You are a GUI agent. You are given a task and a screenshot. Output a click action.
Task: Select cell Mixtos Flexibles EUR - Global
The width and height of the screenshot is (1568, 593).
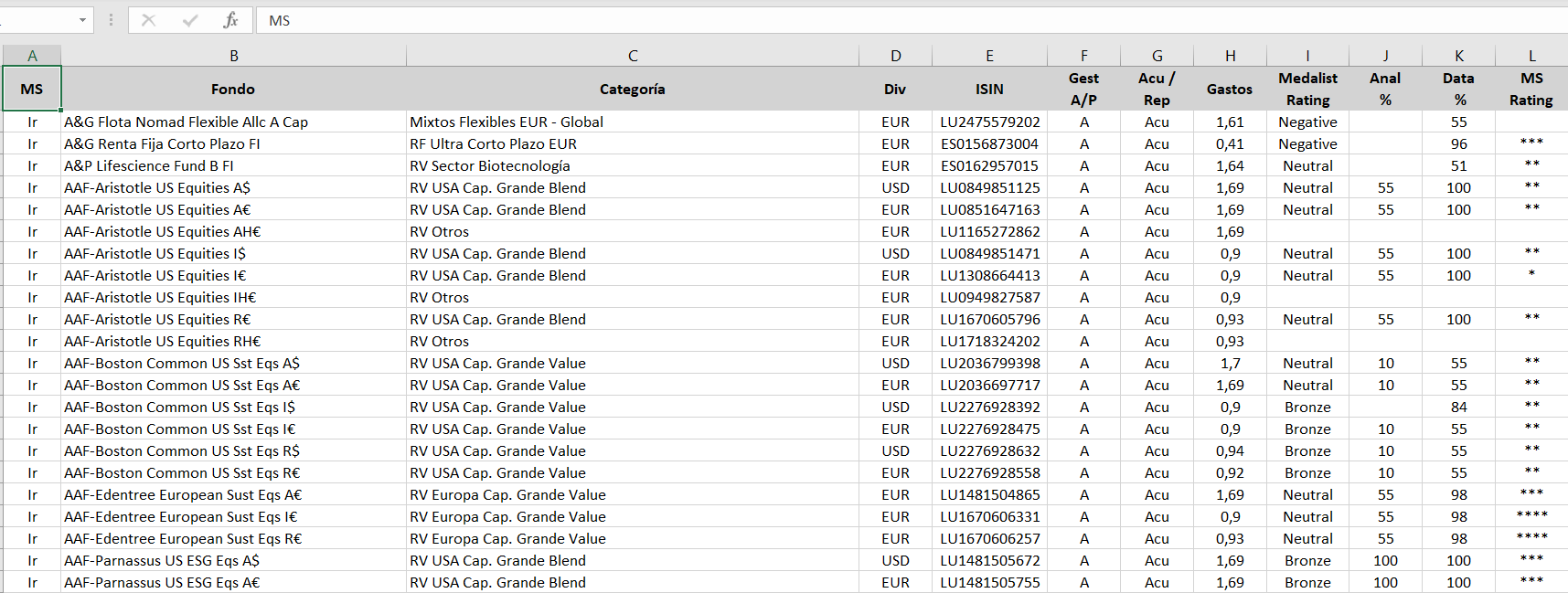[x=633, y=122]
